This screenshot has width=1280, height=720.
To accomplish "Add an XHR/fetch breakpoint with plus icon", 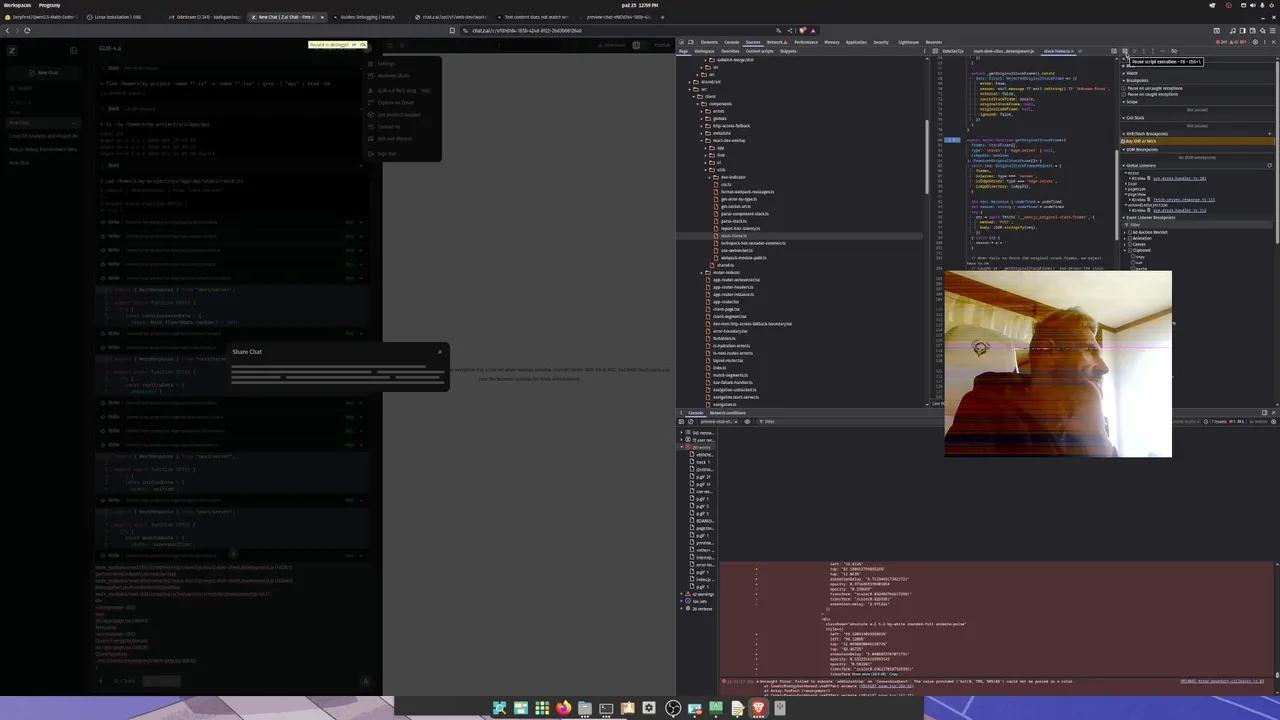I will [1270, 133].
